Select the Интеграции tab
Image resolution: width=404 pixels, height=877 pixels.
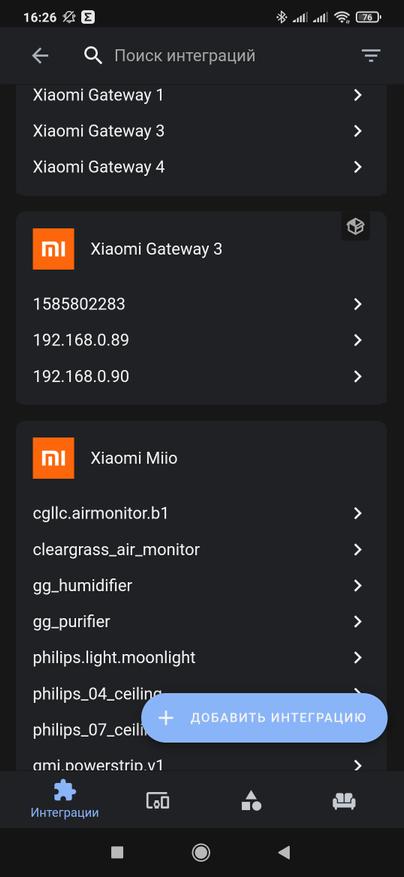point(65,800)
